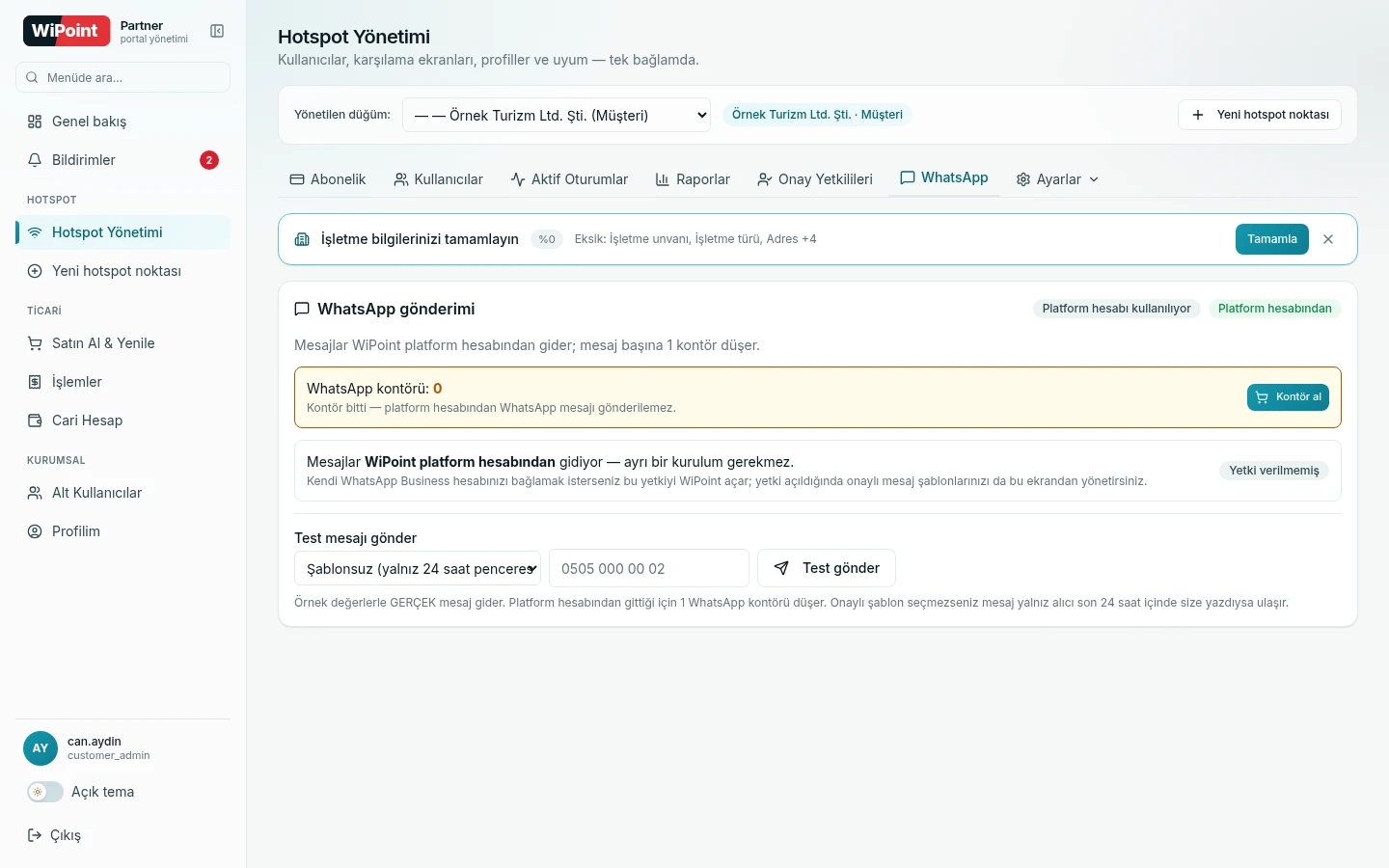This screenshot has width=1389, height=868.
Task: Open the Şablonsuz template dropdown
Action: [x=418, y=568]
